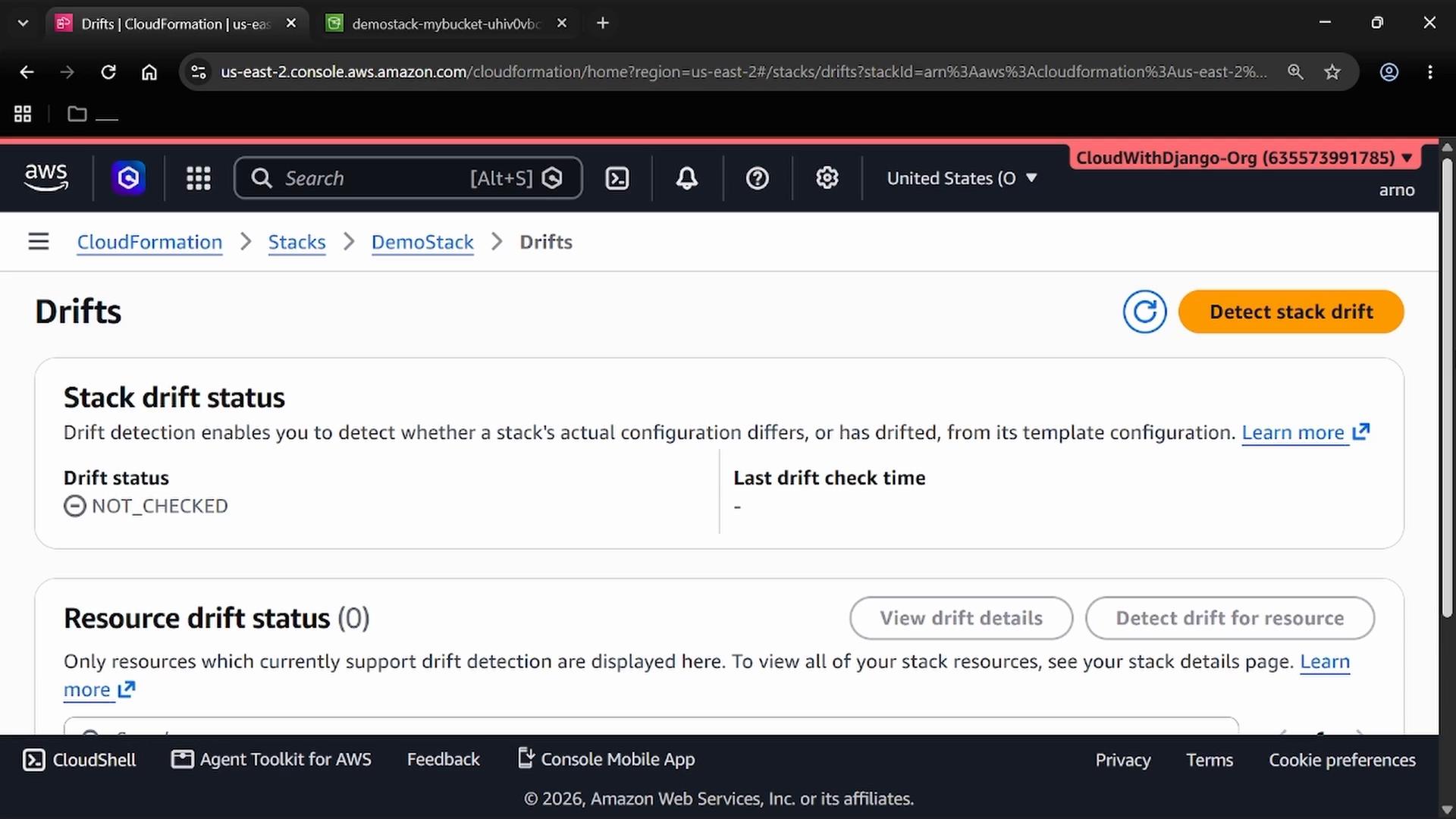Refresh the Drifts page with circular arrow
This screenshot has width=1456, height=819.
[1144, 312]
